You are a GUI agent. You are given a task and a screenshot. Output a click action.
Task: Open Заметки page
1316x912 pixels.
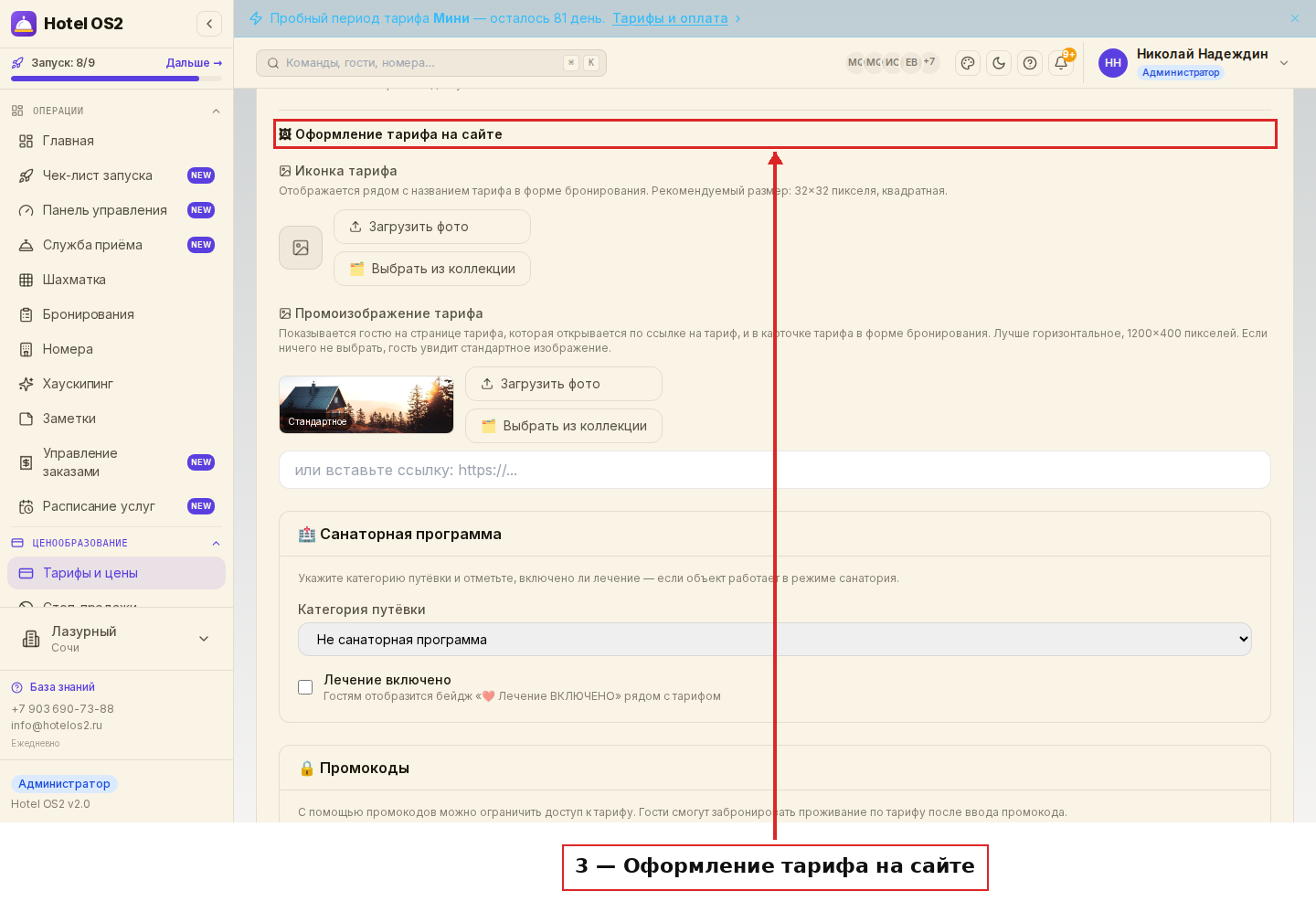(117, 419)
